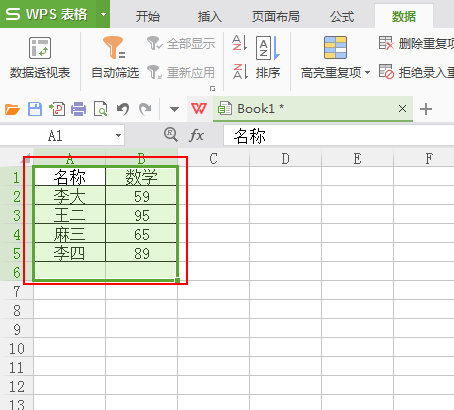This screenshot has width=454, height=410.
Task: Switch to the 公式 (Formulas) ribbon tab
Action: point(342,16)
